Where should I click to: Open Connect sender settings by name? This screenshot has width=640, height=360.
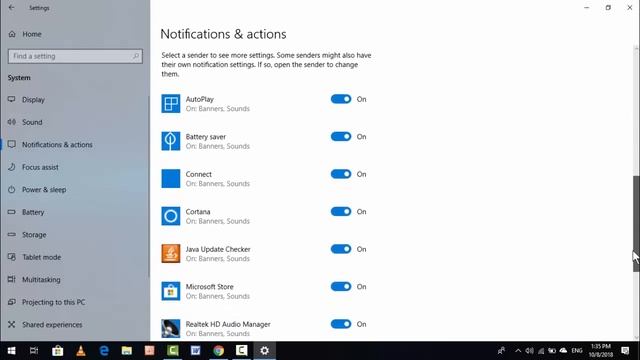pos(199,174)
